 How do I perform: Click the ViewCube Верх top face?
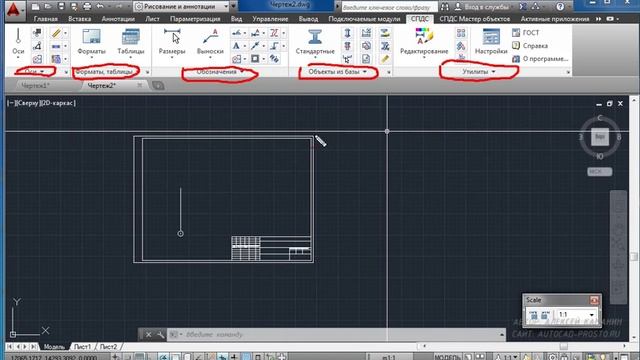tap(600, 137)
